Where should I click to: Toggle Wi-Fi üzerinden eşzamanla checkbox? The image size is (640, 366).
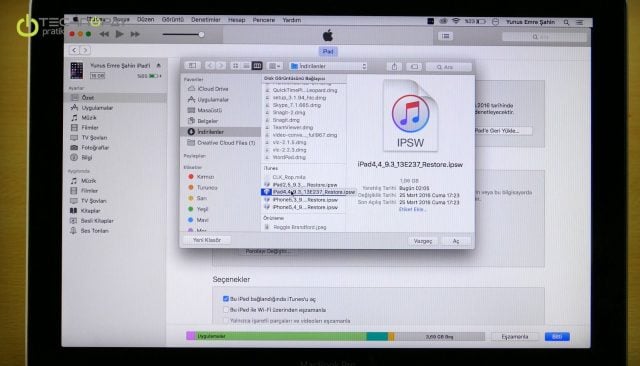point(226,310)
